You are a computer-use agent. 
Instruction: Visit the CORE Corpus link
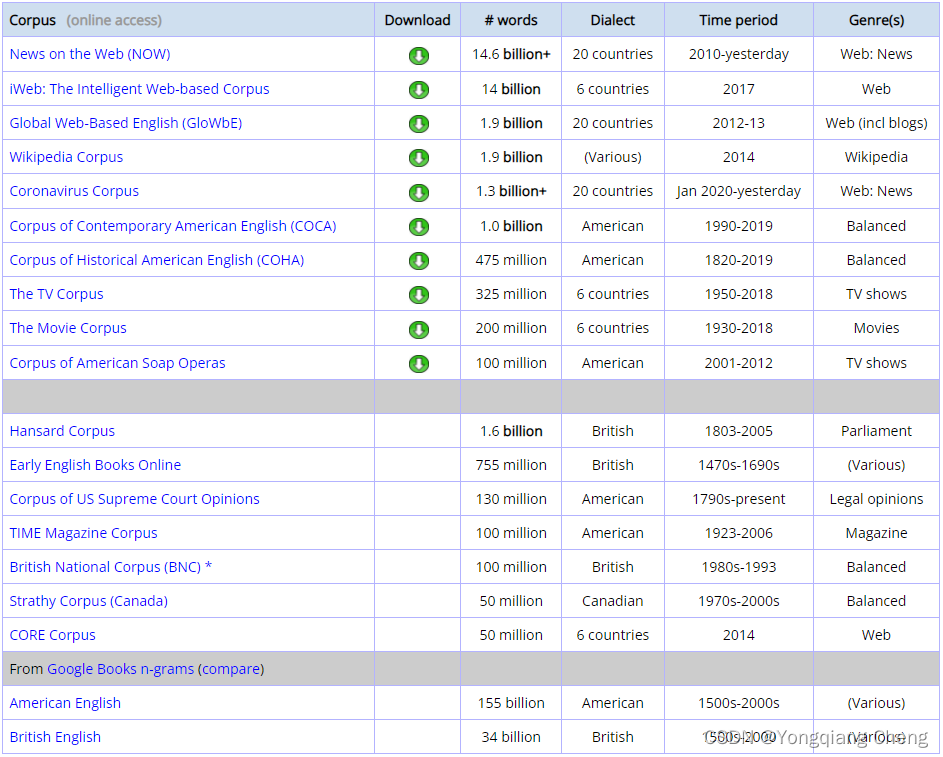52,636
